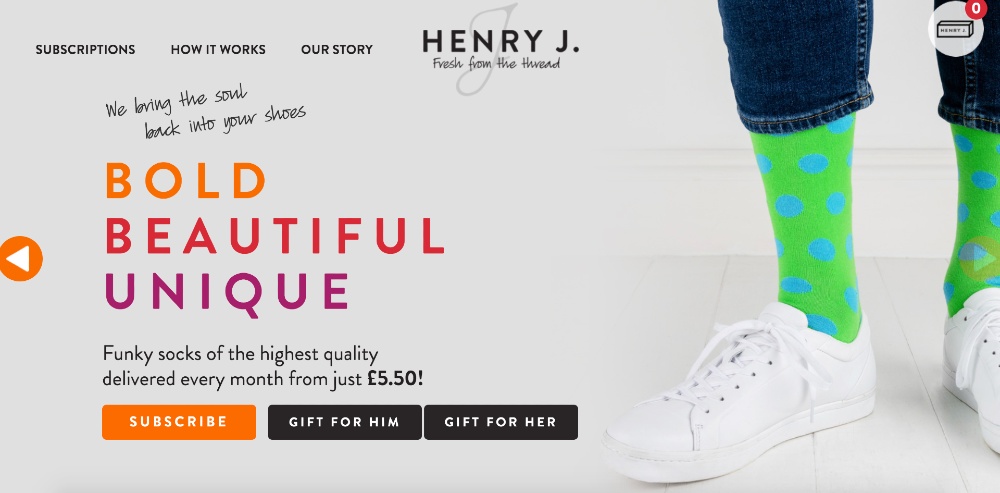Click the £5.50 price text
This screenshot has width=1000, height=493.
click(395, 379)
